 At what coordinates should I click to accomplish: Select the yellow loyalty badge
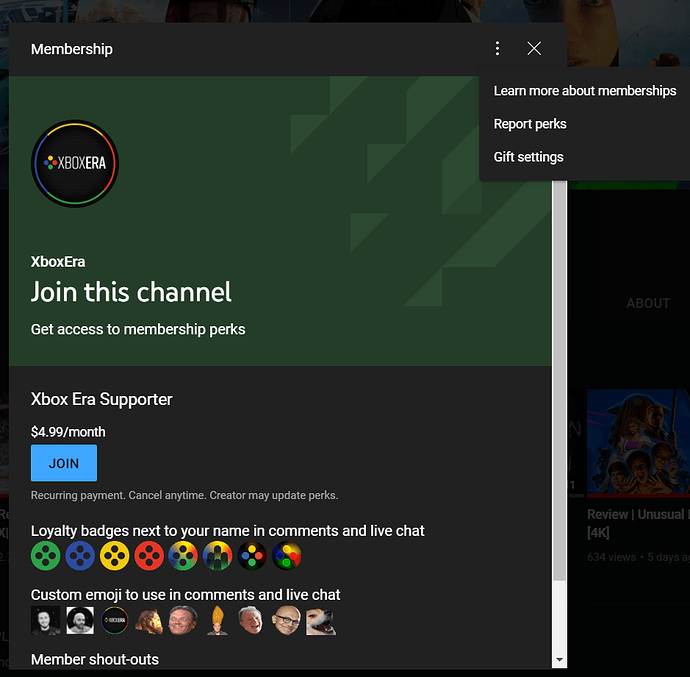coord(114,556)
